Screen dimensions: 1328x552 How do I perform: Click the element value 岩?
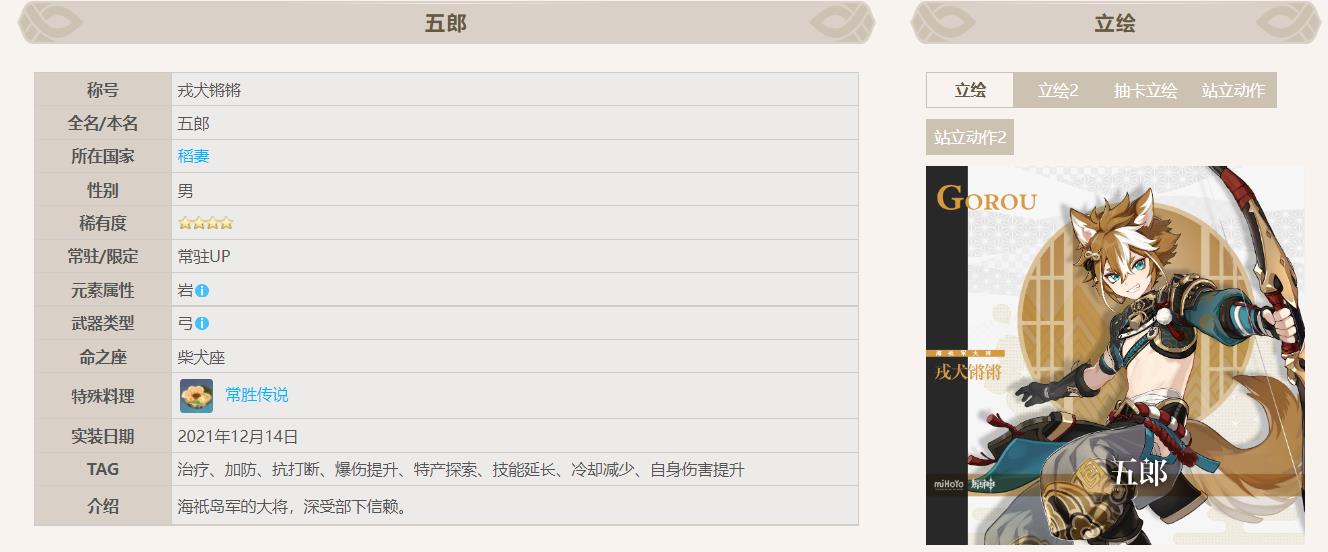tap(186, 290)
